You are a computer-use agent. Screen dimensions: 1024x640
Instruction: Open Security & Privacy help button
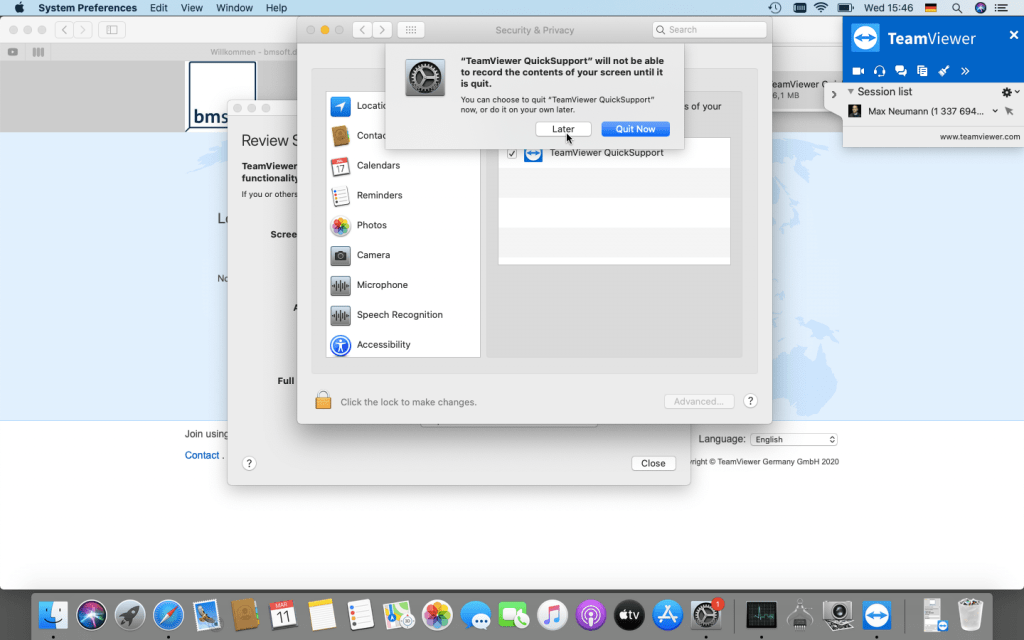pyautogui.click(x=750, y=401)
